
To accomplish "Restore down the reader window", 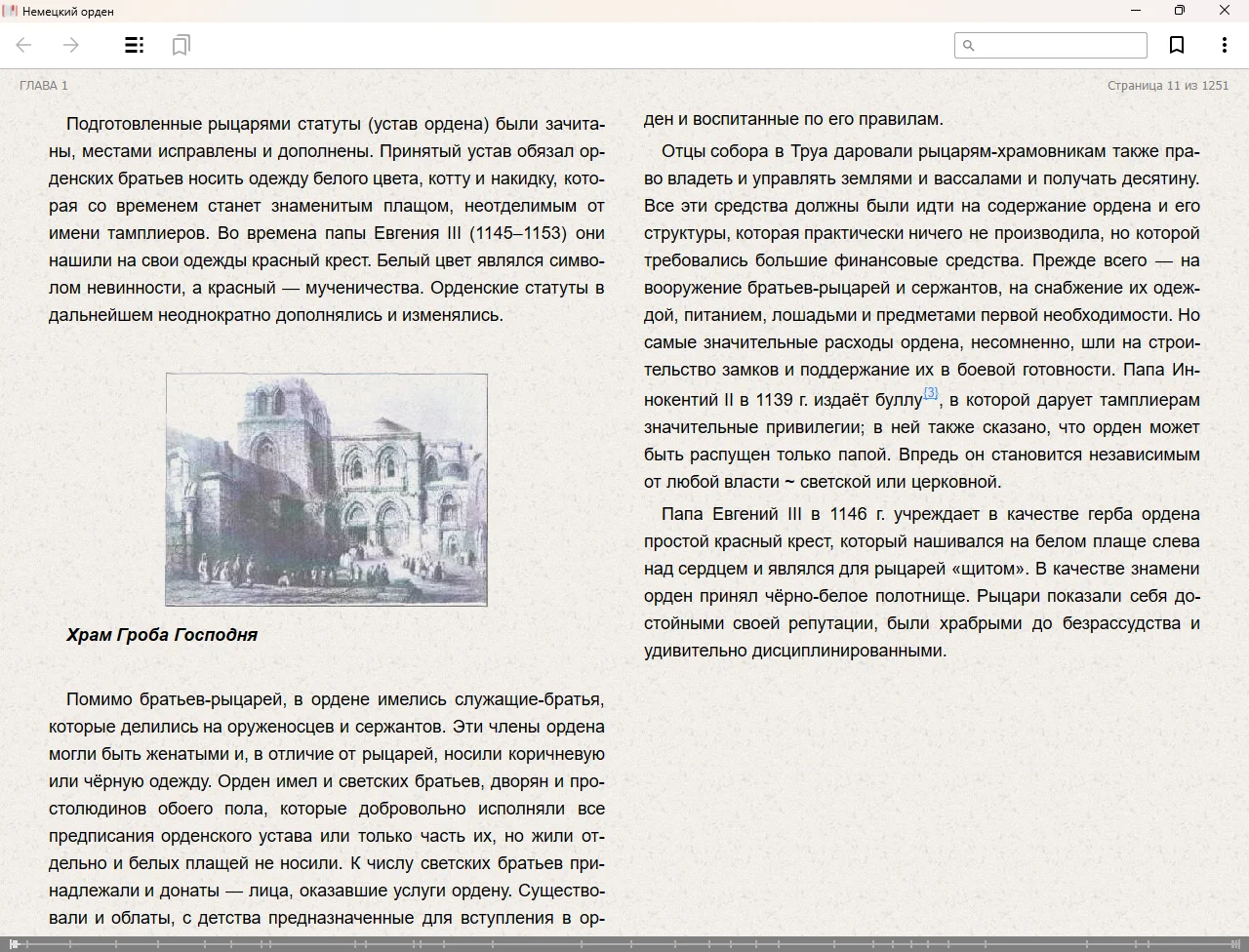I will pos(1179,11).
